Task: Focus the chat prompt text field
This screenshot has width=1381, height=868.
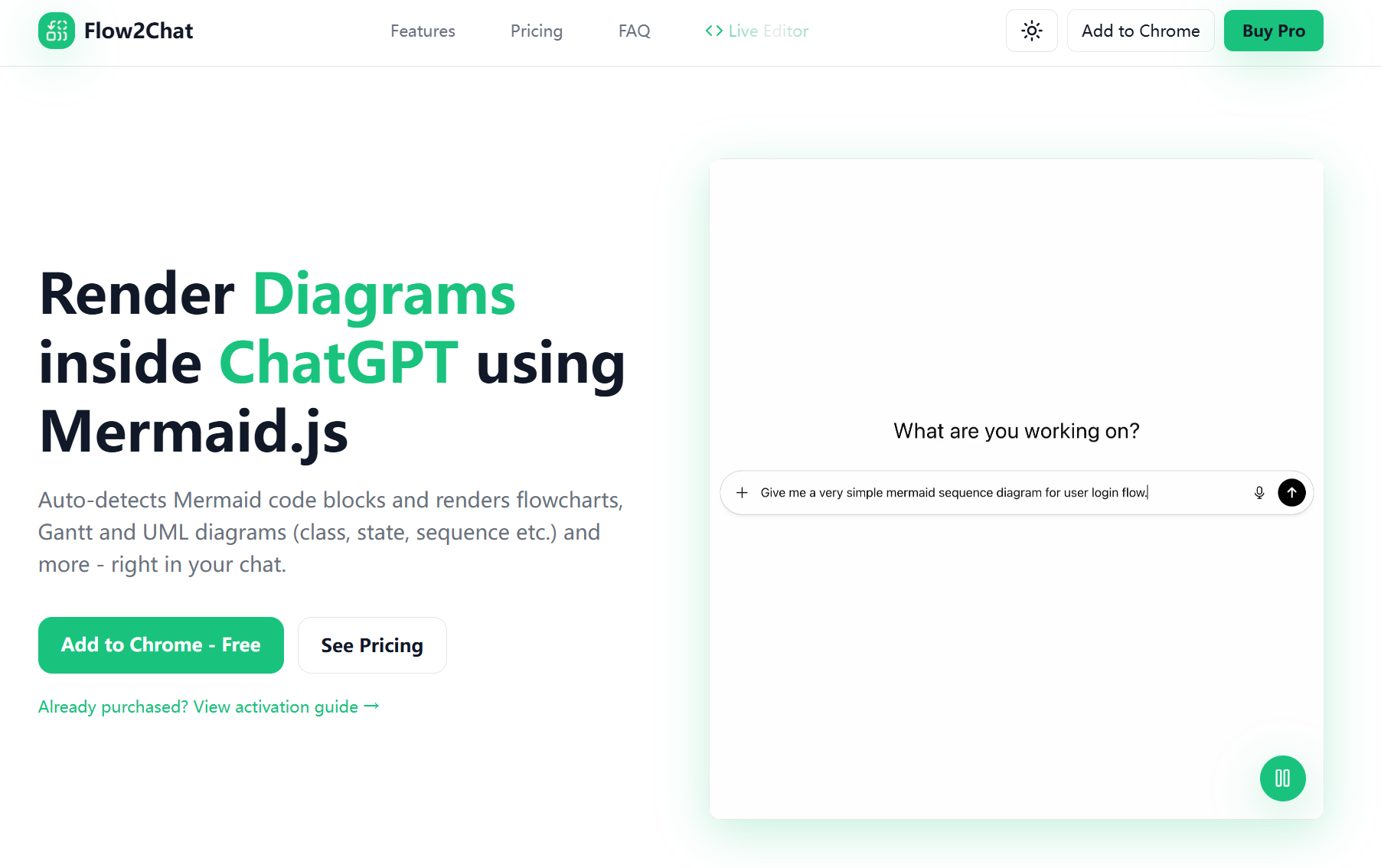Action: point(995,493)
